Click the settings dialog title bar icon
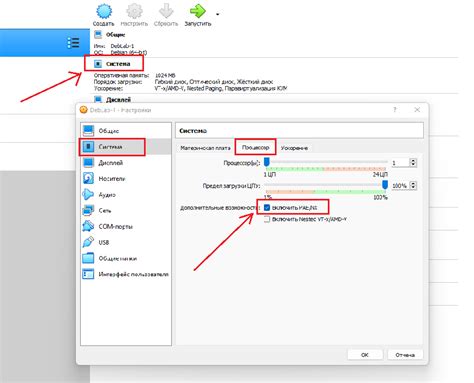Image resolution: width=474 pixels, height=383 pixels. click(x=84, y=110)
